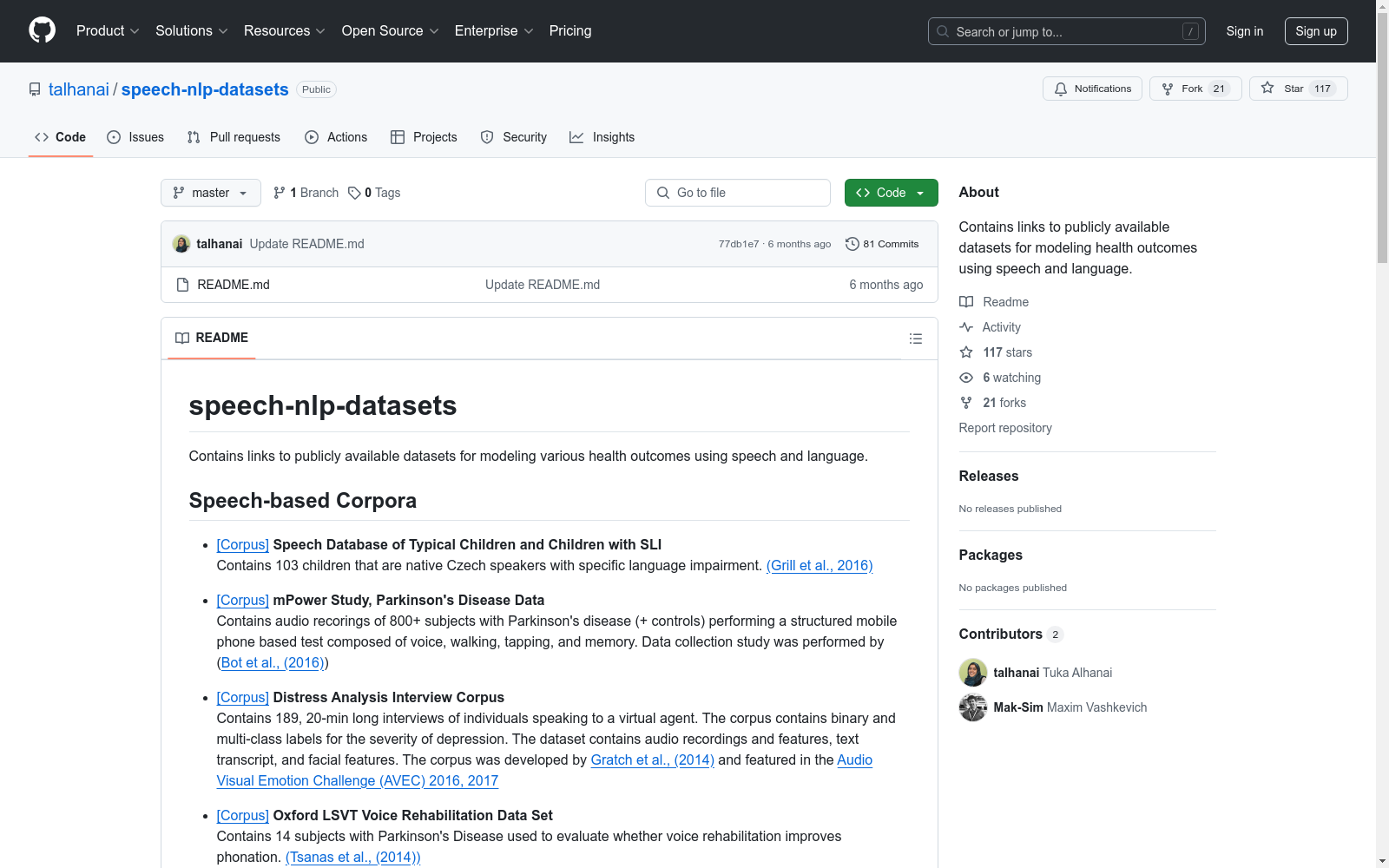Screen dimensions: 1389x868
Task: Open the Corpus link for Speech Database of Typical Children
Action: 243,544
